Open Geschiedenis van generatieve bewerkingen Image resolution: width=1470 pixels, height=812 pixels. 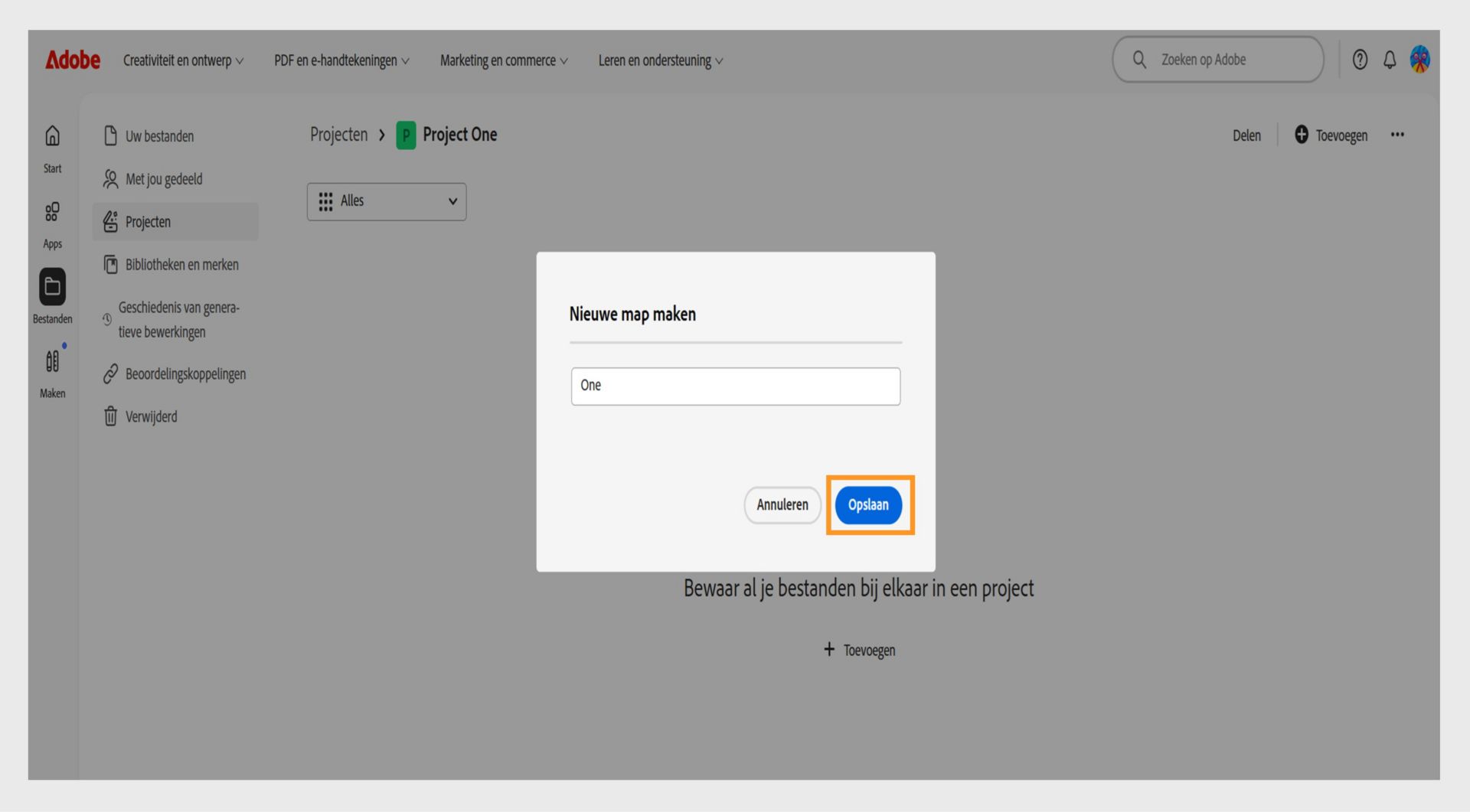pyautogui.click(x=178, y=319)
